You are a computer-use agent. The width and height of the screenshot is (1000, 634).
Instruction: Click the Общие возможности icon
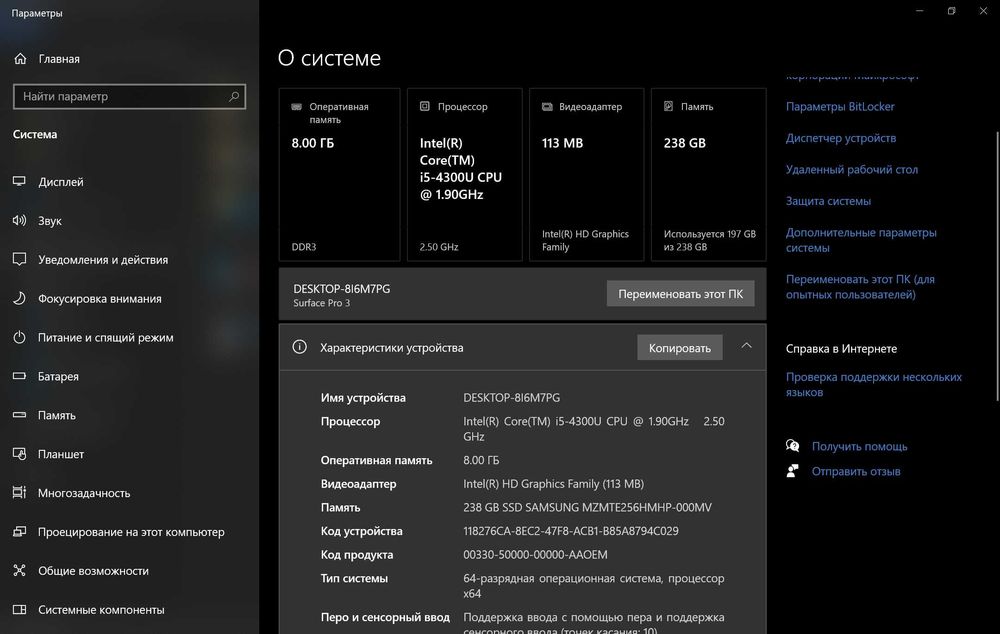(20, 570)
